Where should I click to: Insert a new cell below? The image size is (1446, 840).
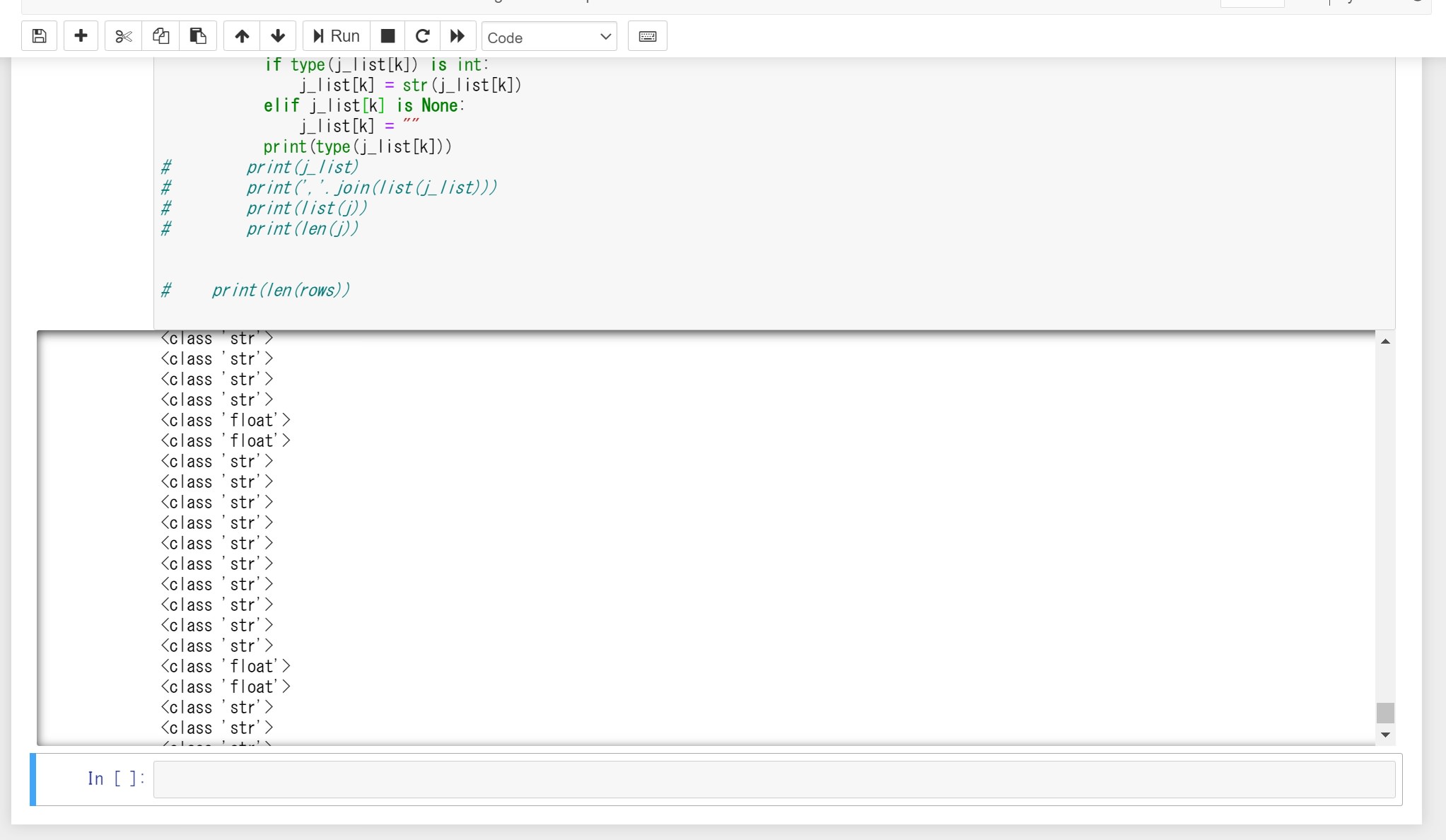coord(81,35)
